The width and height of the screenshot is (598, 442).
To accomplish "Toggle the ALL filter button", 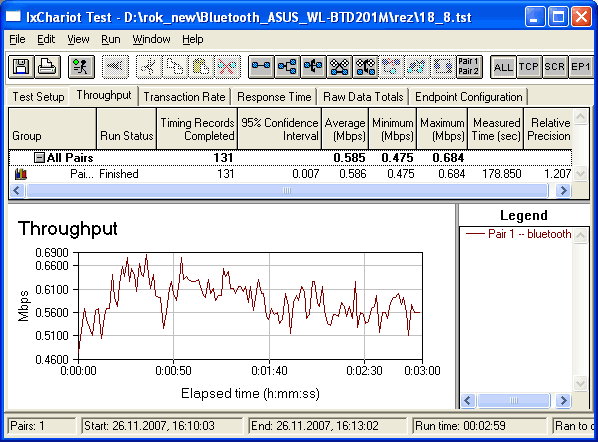I will [503, 67].
